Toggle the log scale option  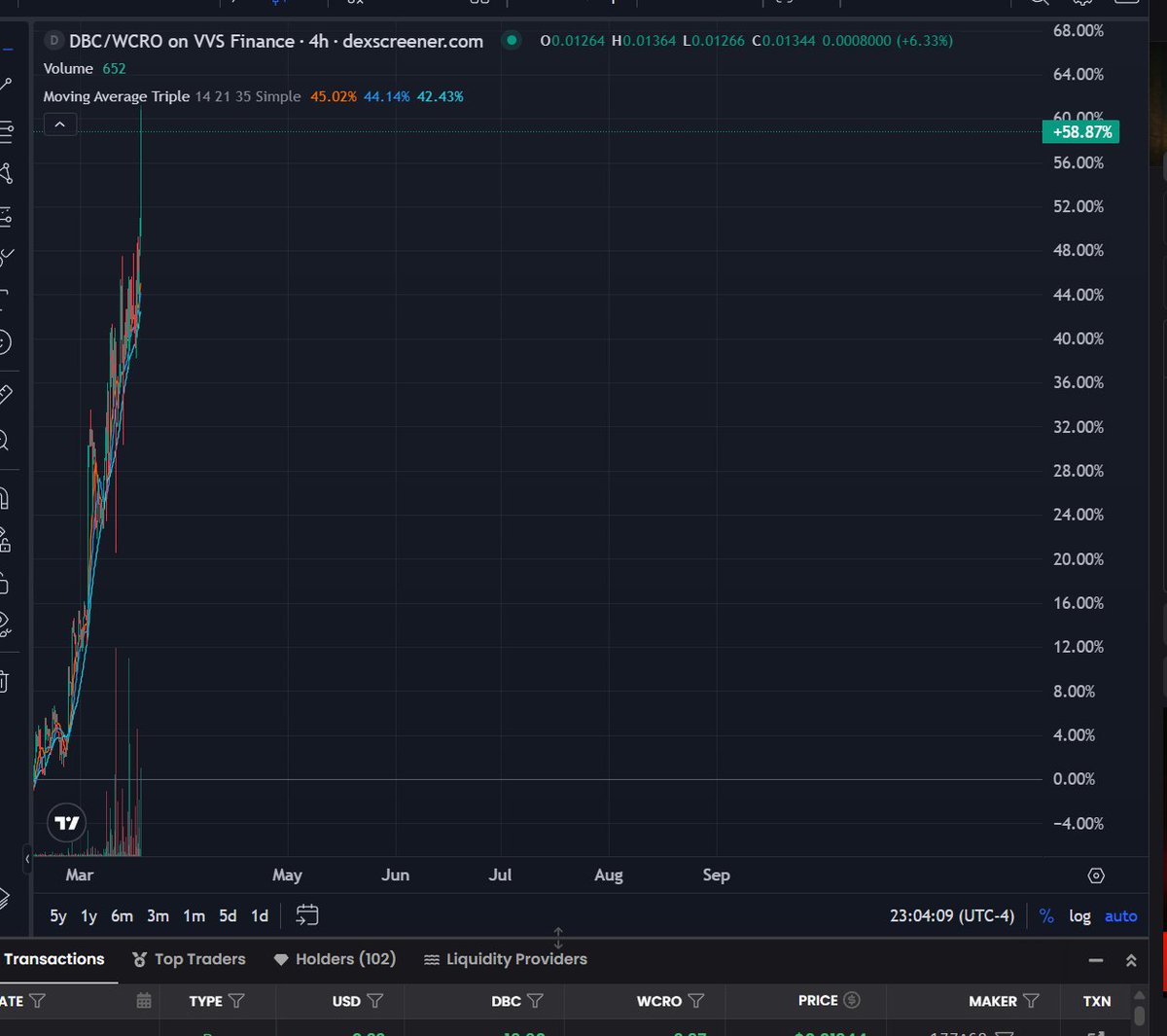point(1079,916)
